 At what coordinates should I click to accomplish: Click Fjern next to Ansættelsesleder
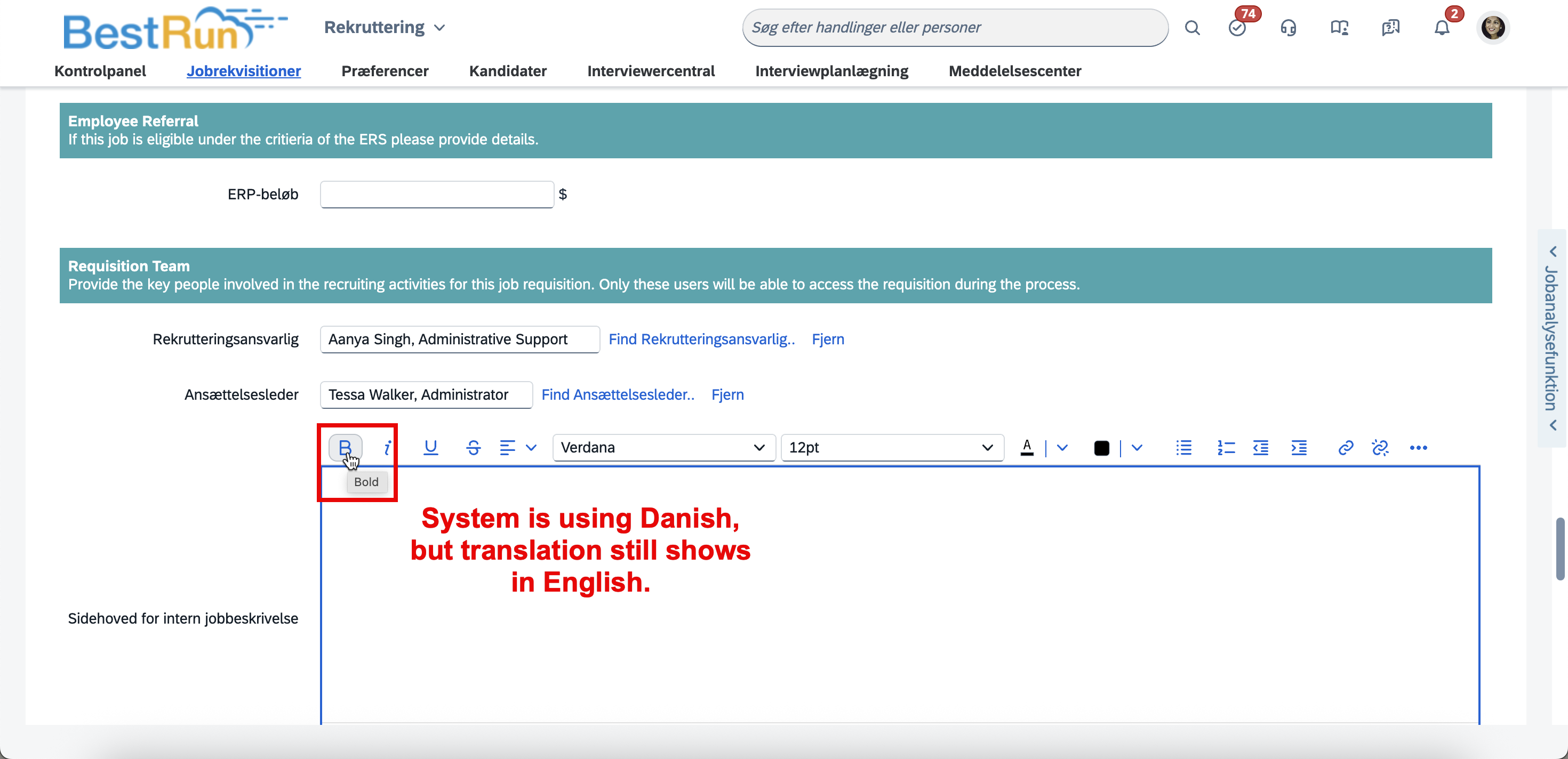point(727,395)
